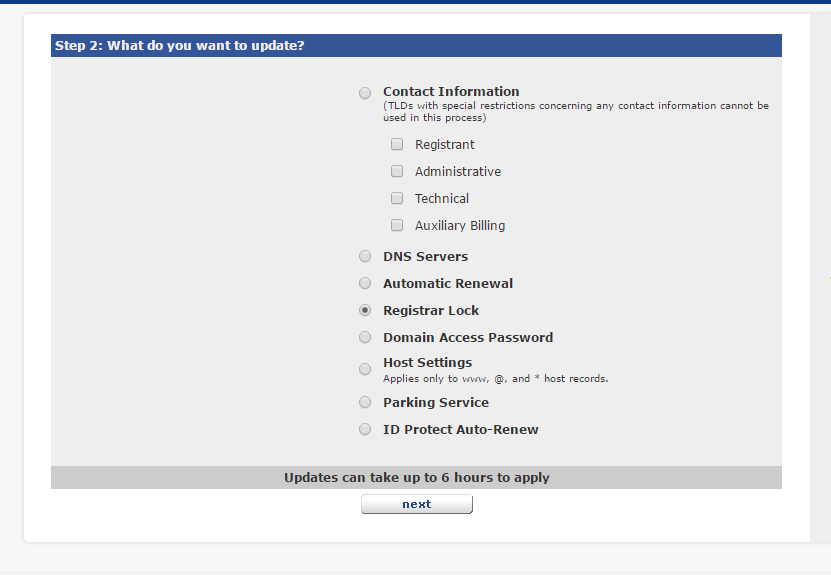Image resolution: width=831 pixels, height=575 pixels.
Task: Select the Contact Information radio button
Action: coord(365,93)
